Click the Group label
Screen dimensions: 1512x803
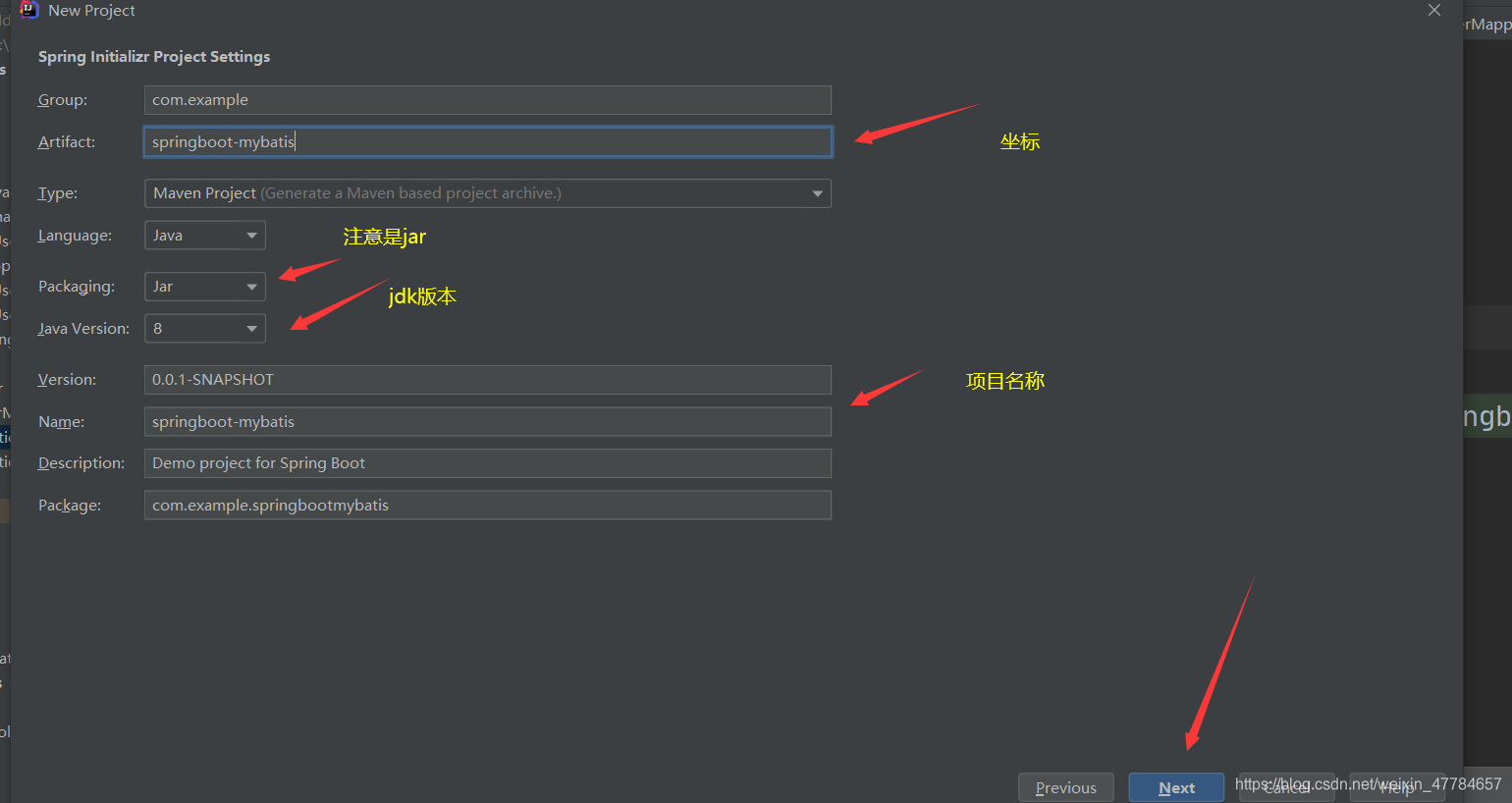pos(63,100)
